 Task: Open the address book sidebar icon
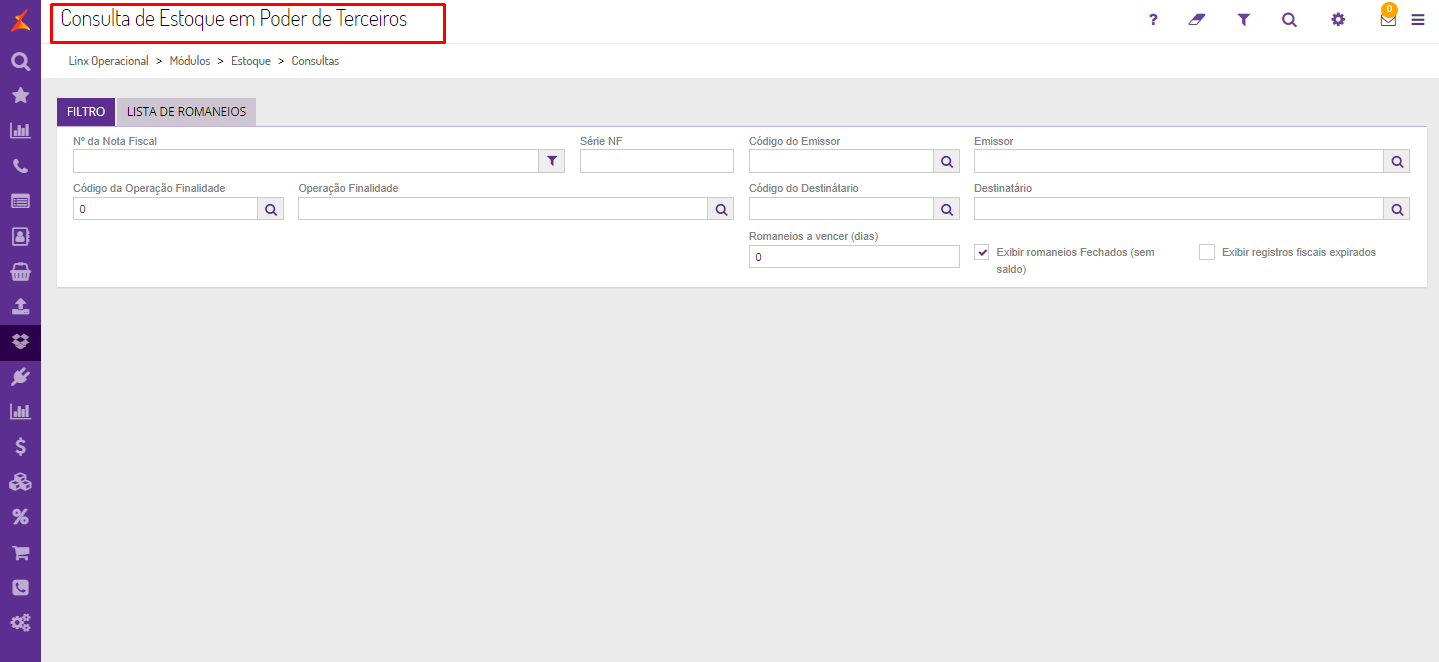coord(20,236)
